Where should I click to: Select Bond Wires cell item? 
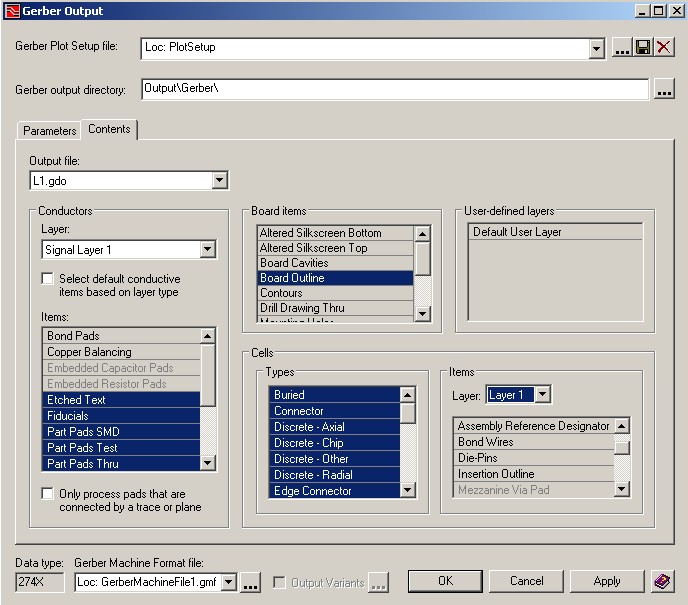click(534, 442)
